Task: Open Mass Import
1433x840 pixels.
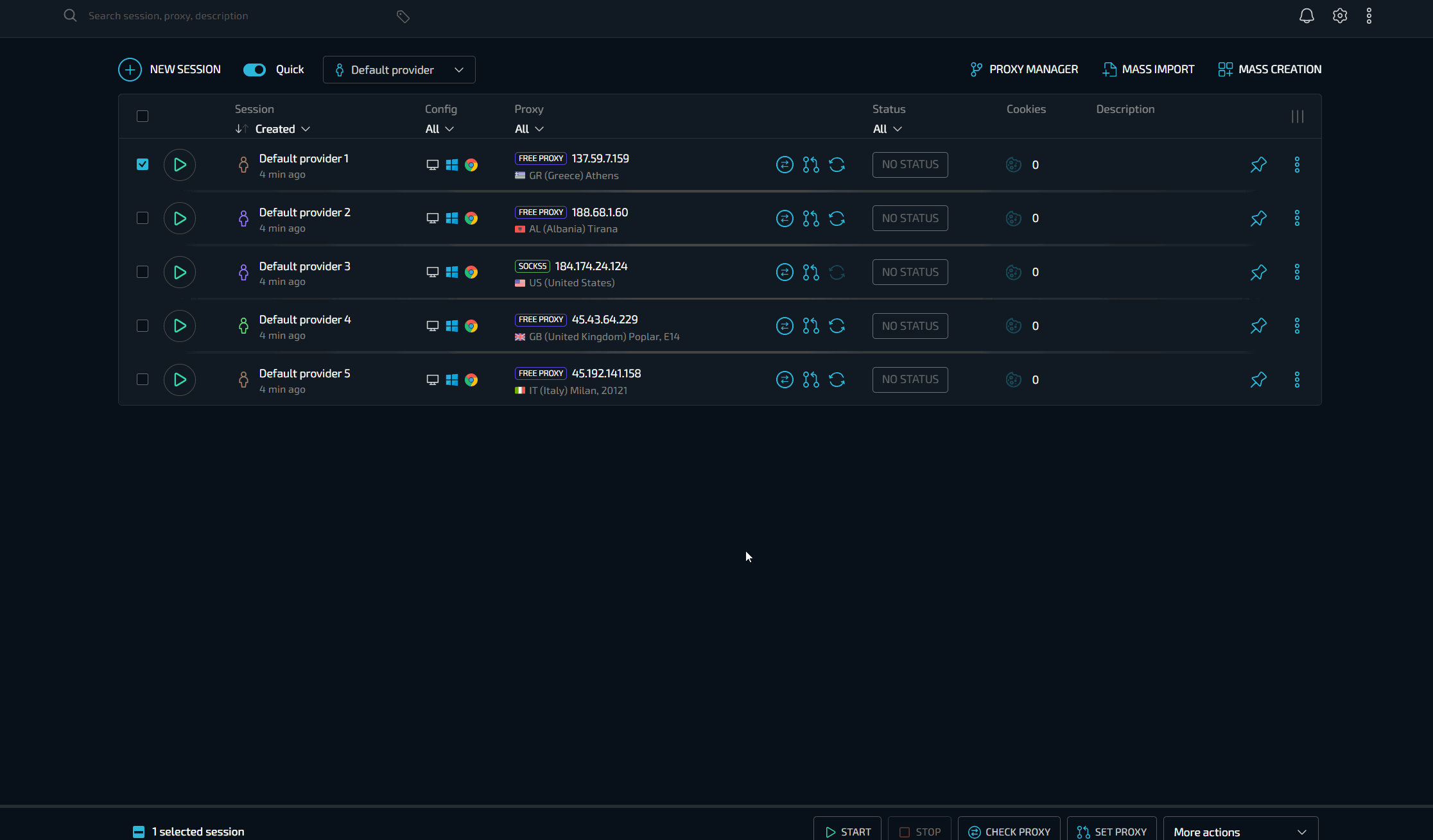Action: point(1149,69)
